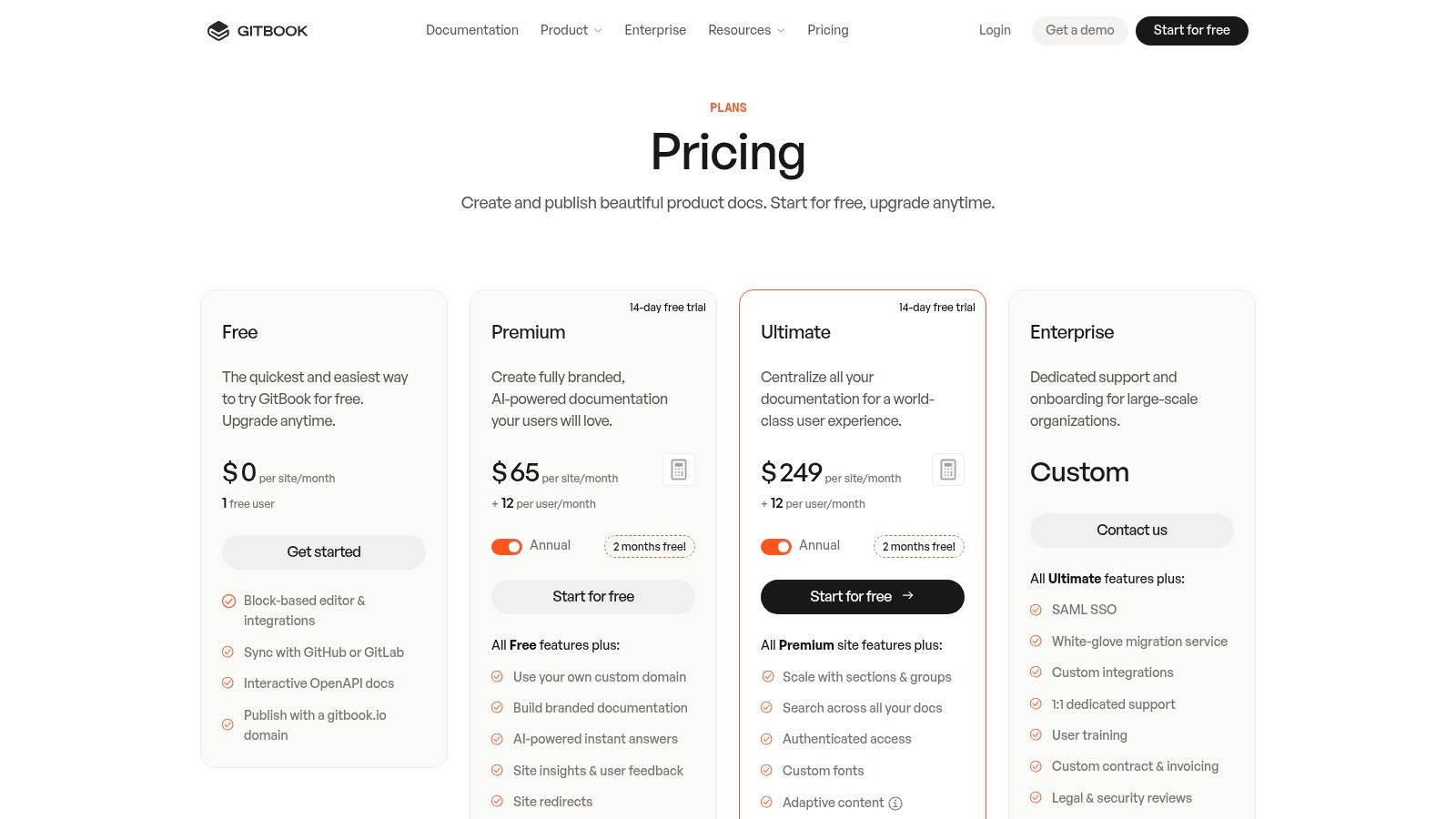Image resolution: width=1456 pixels, height=819 pixels.
Task: Open the Ultimate plan price calculator icon
Action: pos(948,470)
